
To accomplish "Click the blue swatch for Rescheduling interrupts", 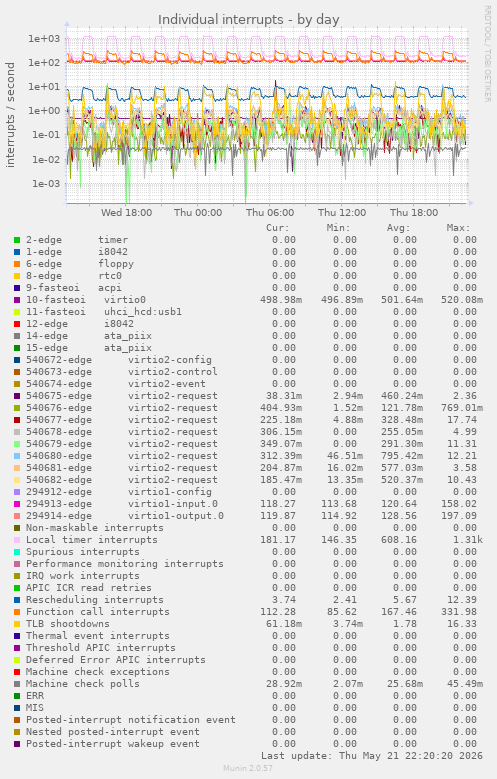I will click(17, 600).
